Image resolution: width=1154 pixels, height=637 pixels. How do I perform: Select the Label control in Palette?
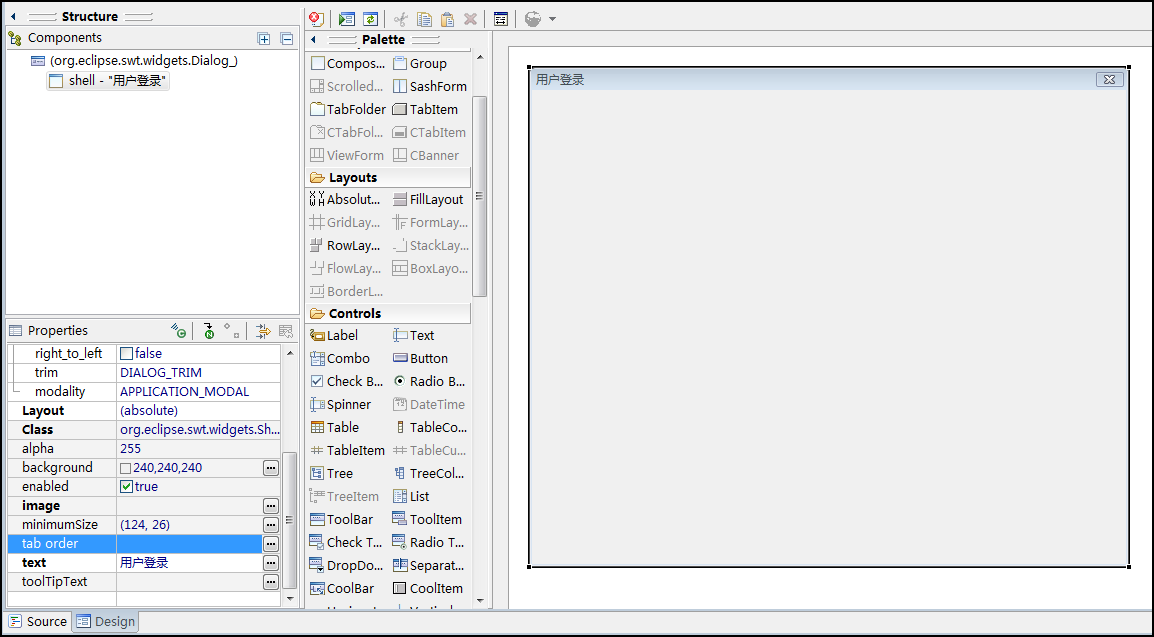click(341, 335)
